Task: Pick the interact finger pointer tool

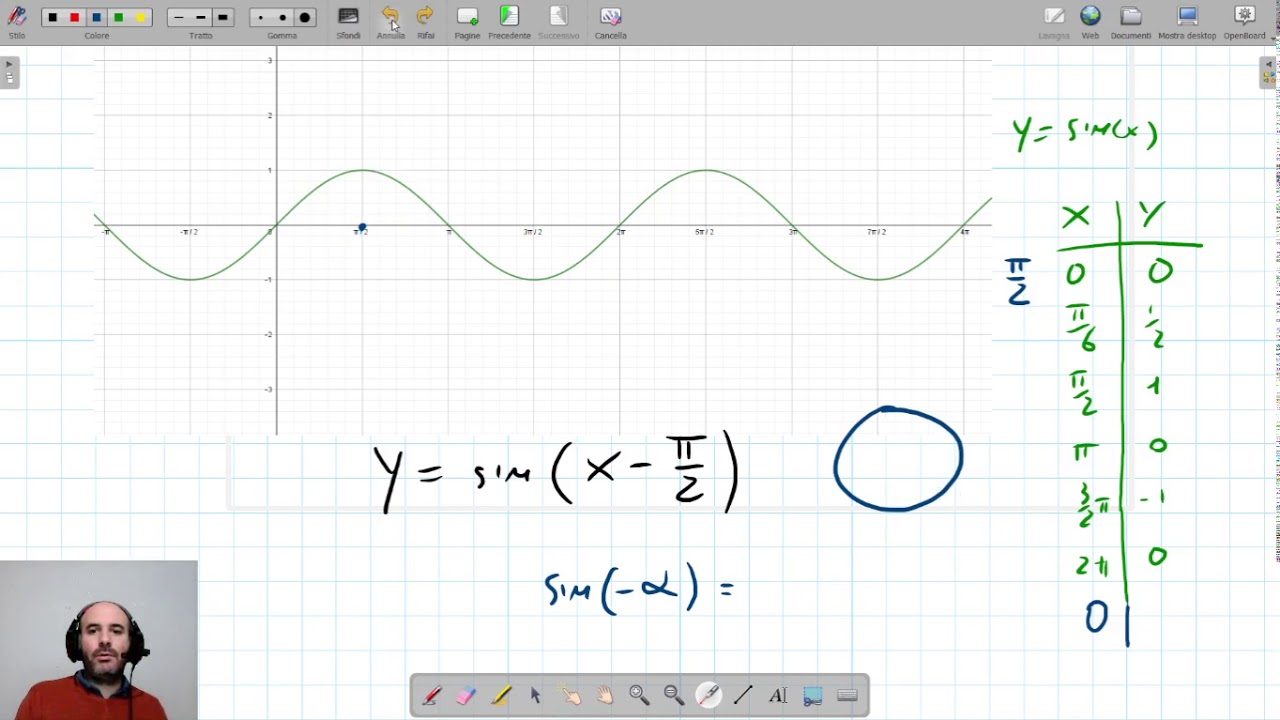Action: tap(570, 696)
